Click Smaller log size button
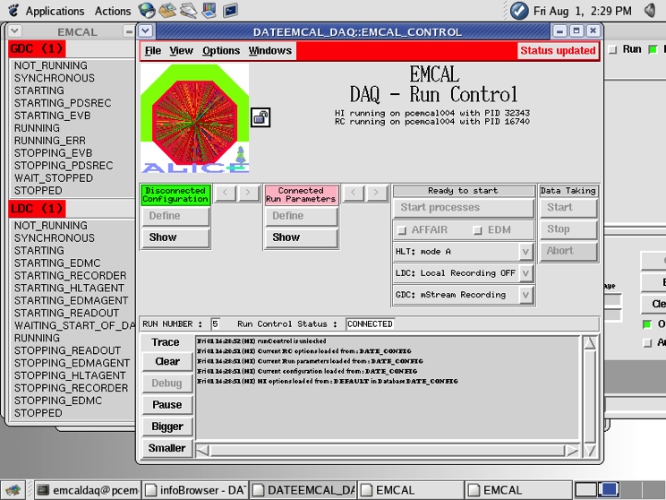Viewport: 666px width, 500px height. [167, 448]
